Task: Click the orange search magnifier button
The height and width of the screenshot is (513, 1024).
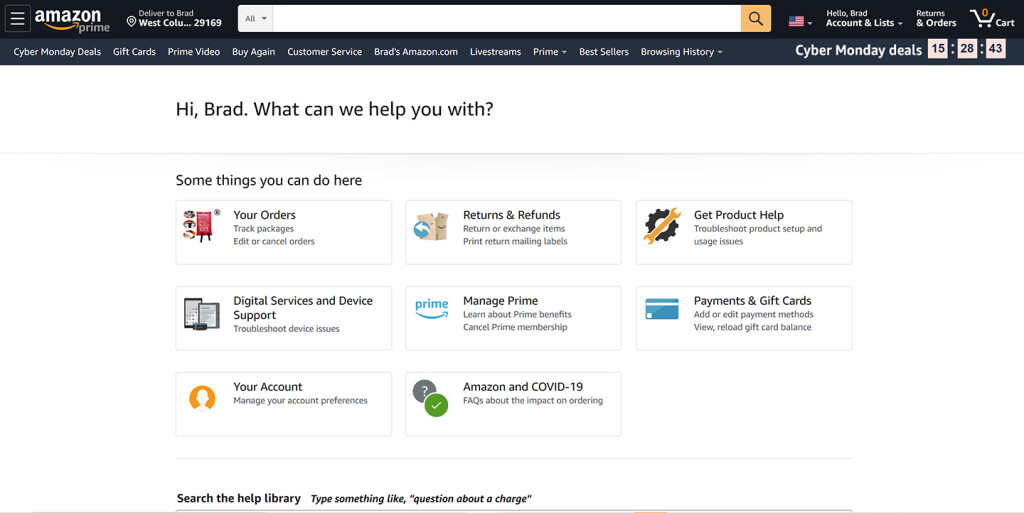Action: point(756,19)
